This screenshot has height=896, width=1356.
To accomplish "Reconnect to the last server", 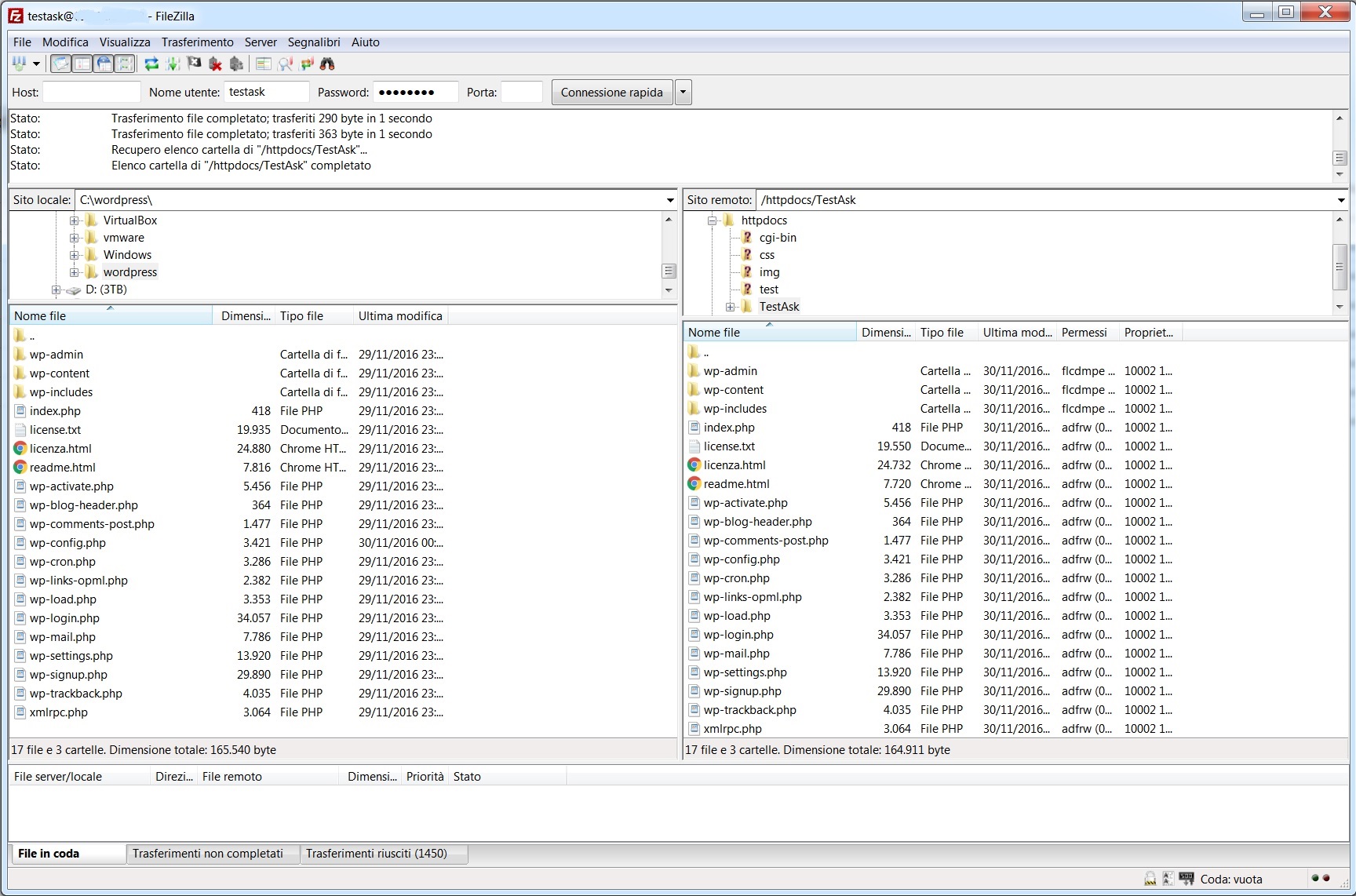I will 237,64.
